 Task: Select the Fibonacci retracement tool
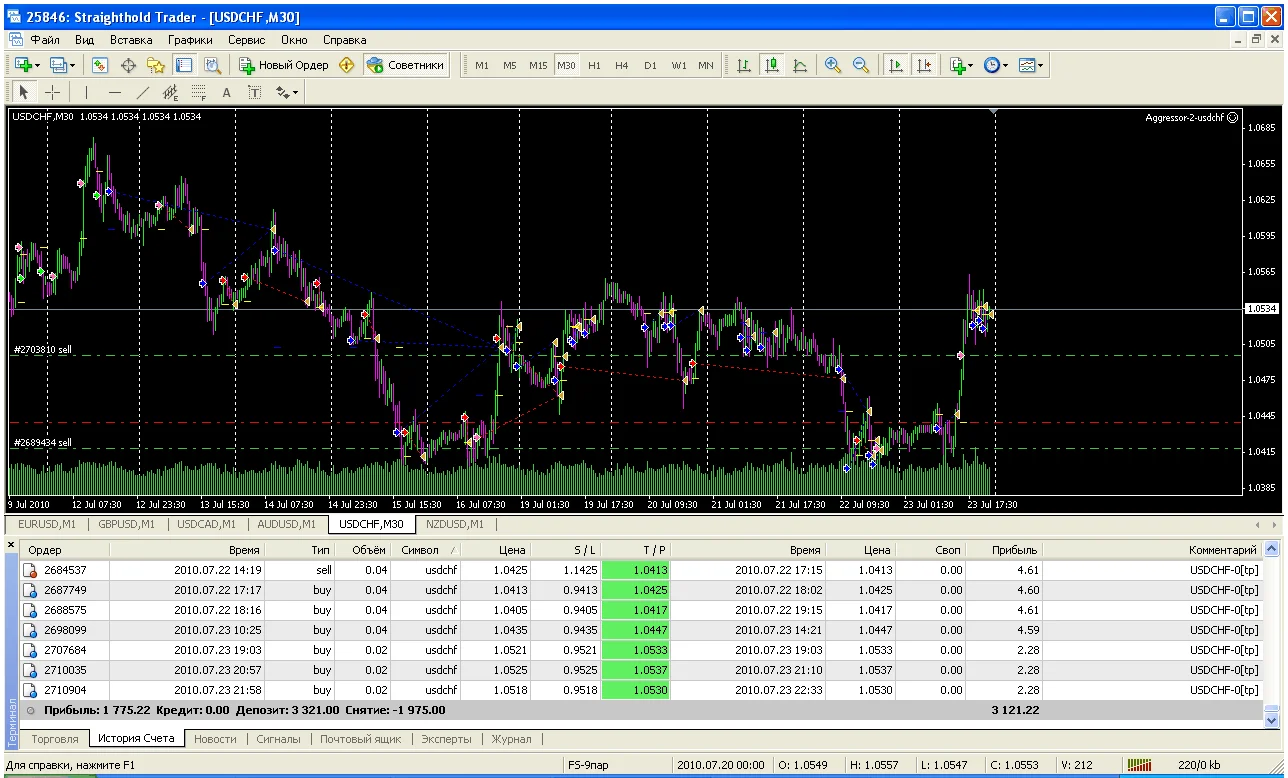(x=198, y=93)
